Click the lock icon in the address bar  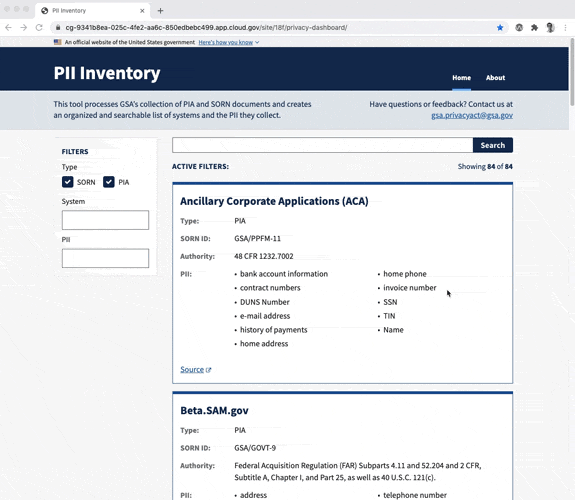[x=58, y=28]
